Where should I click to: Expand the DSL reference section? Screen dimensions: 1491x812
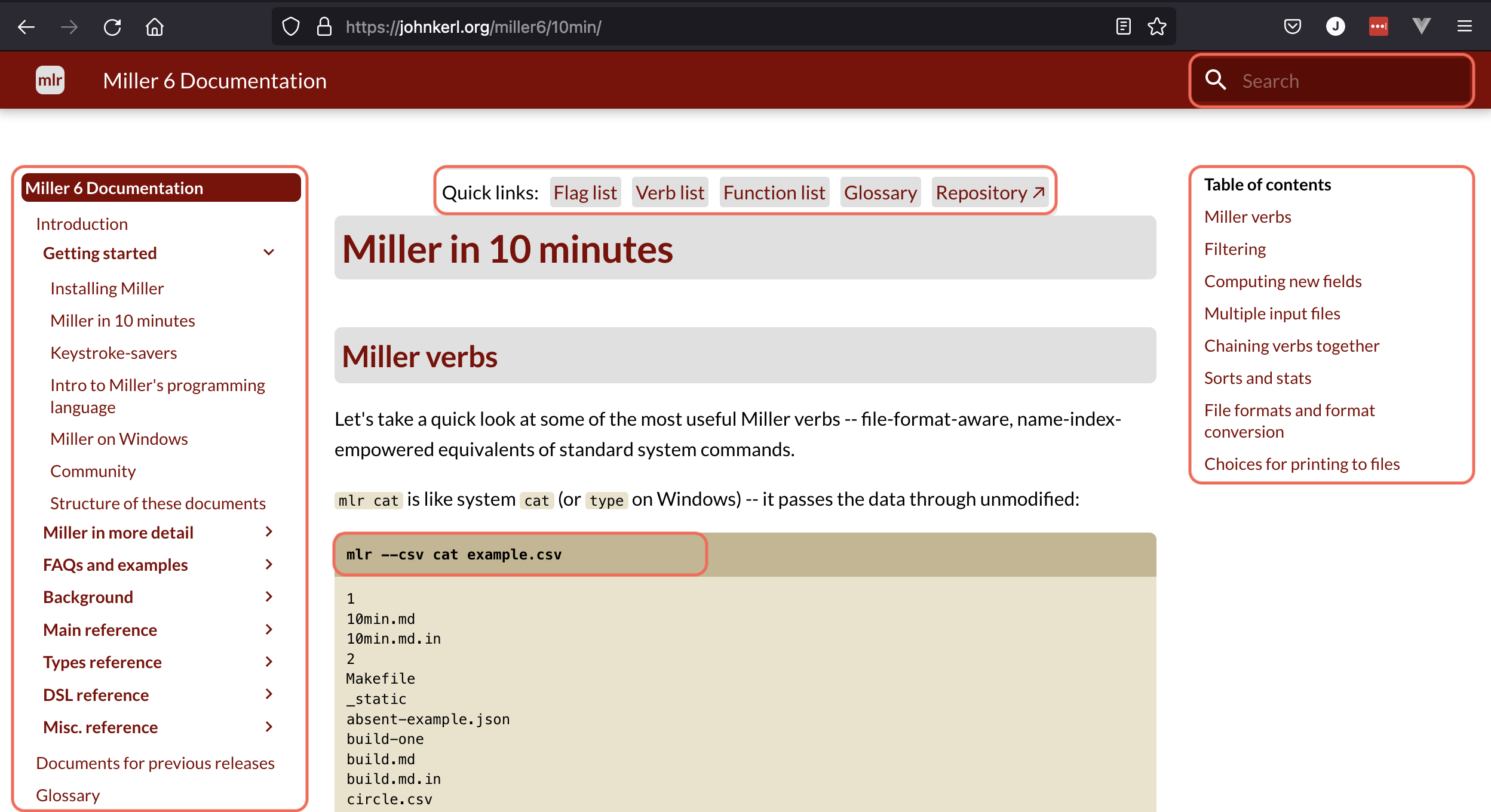269,694
